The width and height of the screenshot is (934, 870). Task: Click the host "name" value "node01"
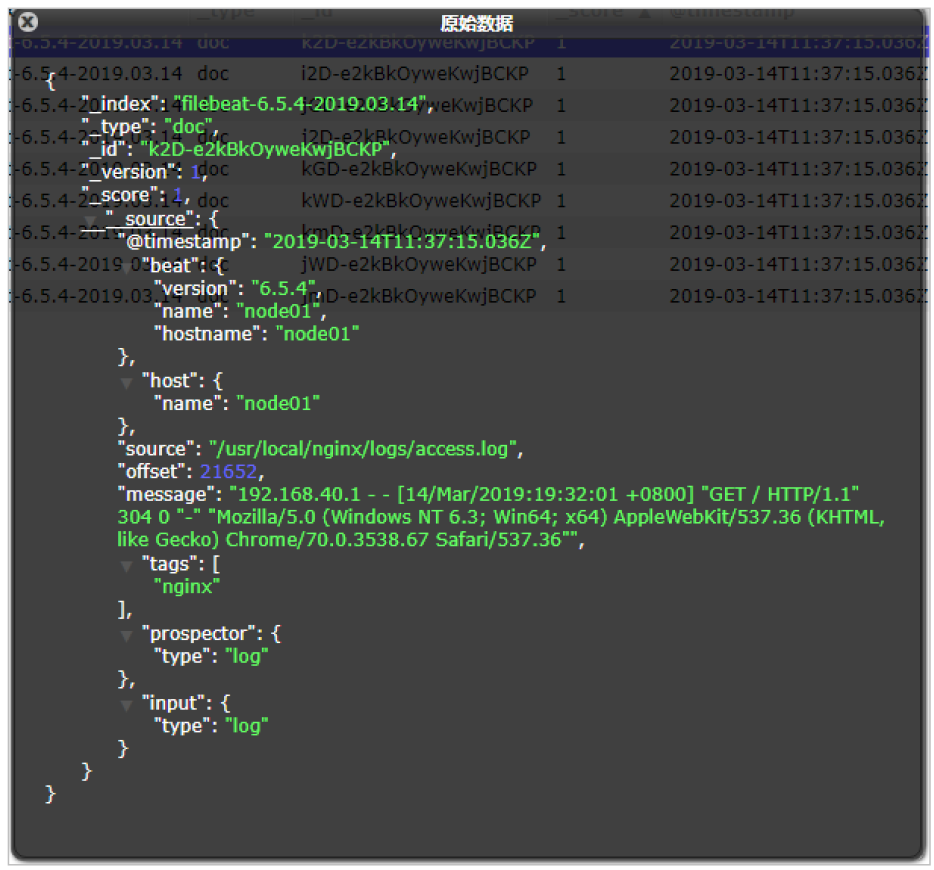coord(278,403)
